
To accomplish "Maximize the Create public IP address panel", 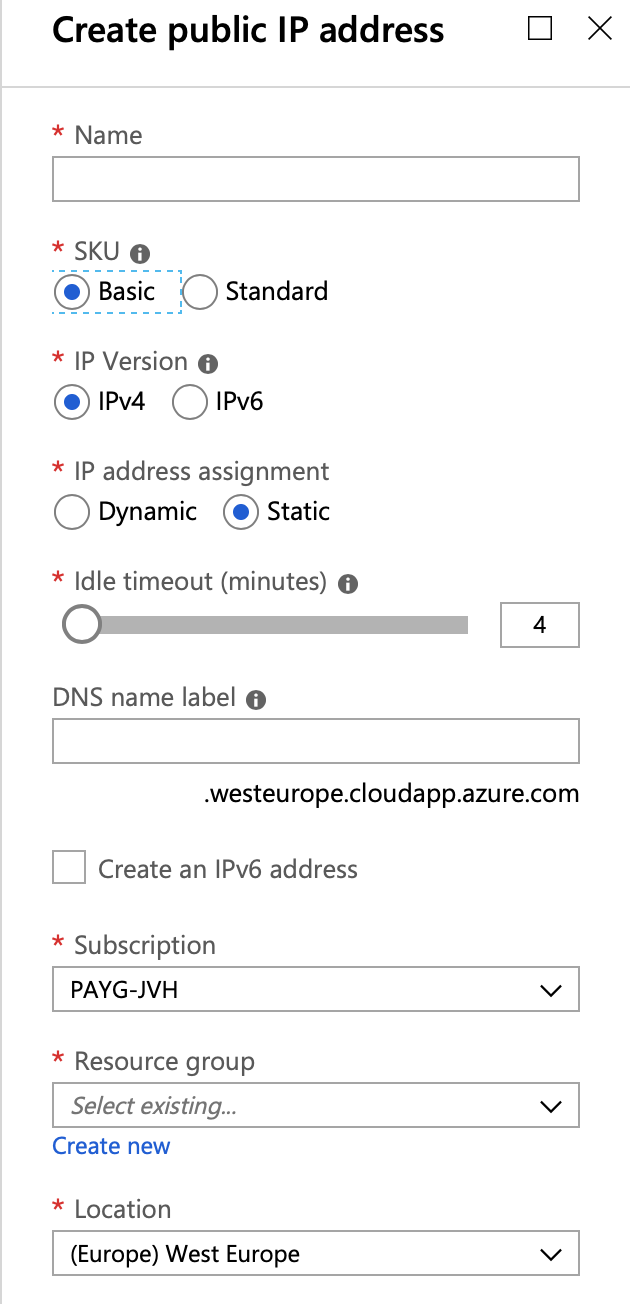I will 540,28.
